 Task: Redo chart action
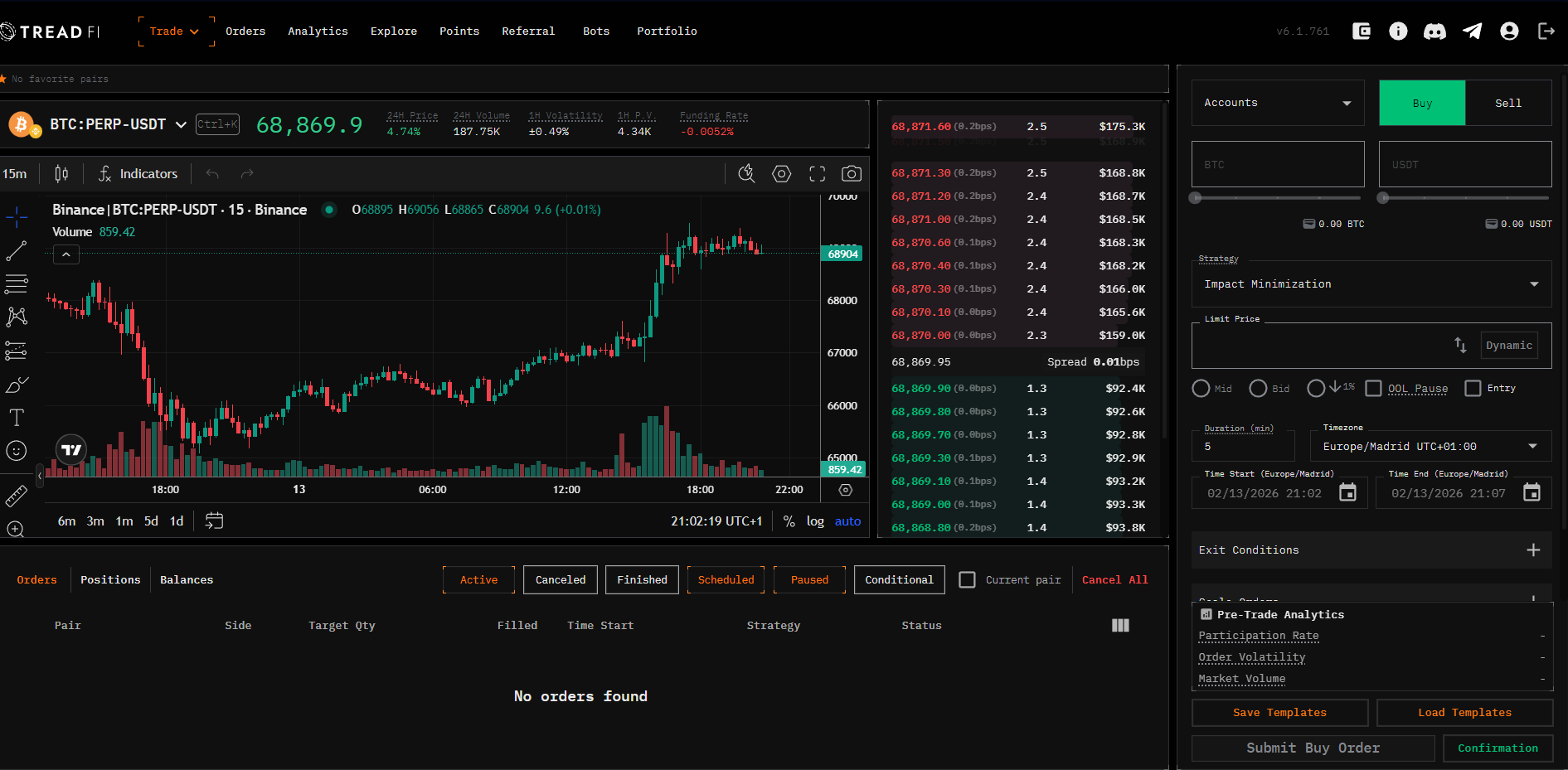coord(246,174)
